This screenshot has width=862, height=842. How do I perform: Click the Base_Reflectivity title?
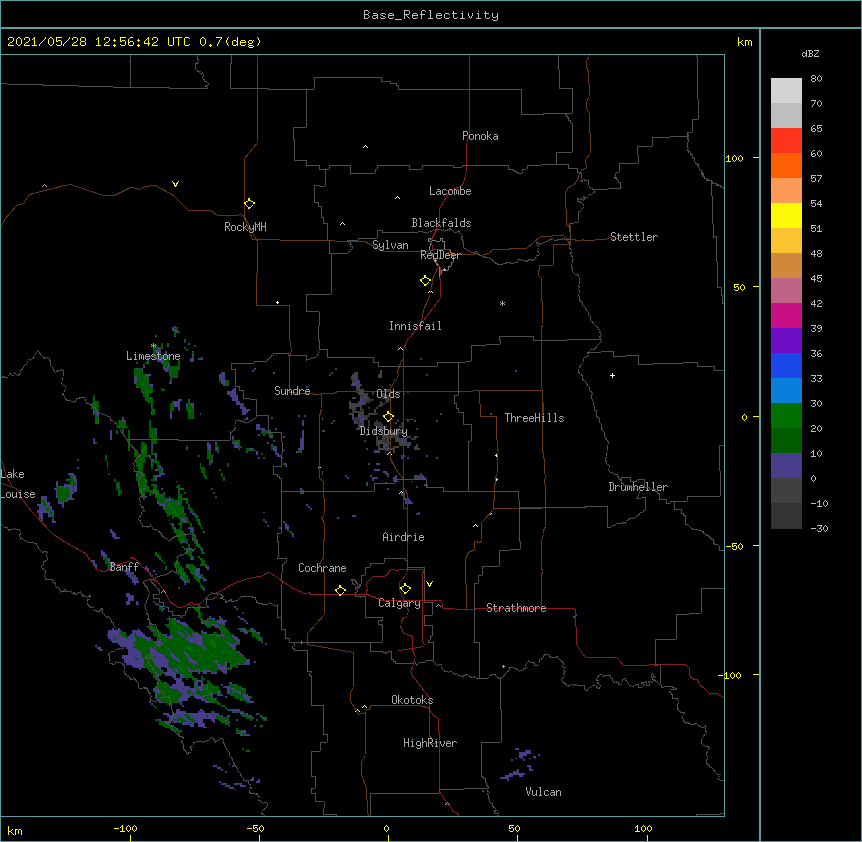click(431, 15)
